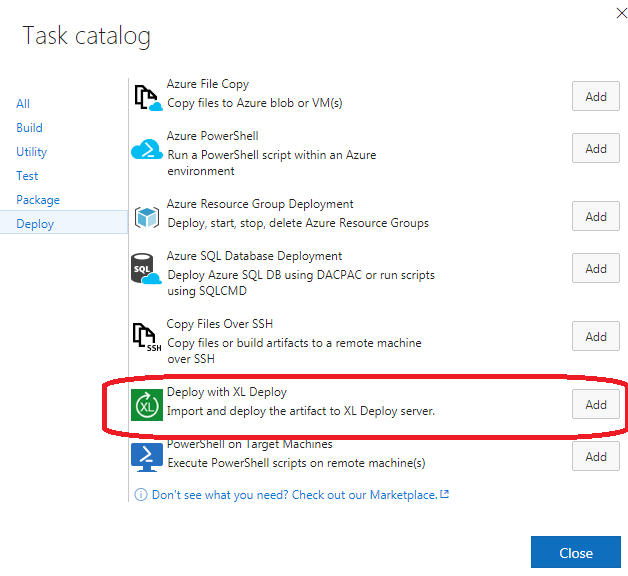Add the Copy Files Over SSH task
The image size is (628, 576).
(596, 336)
